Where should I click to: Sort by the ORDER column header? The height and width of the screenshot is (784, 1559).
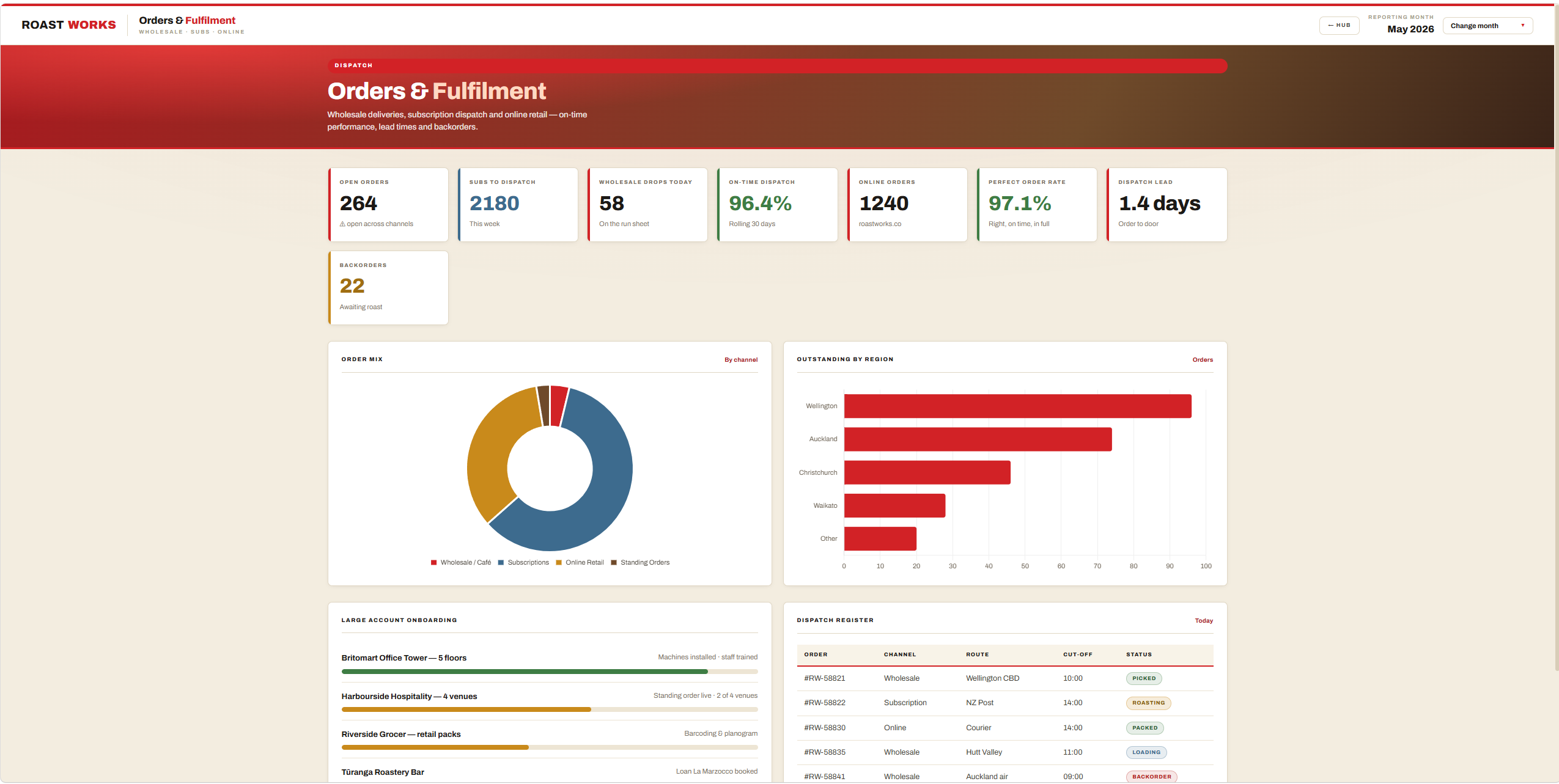(x=816, y=654)
